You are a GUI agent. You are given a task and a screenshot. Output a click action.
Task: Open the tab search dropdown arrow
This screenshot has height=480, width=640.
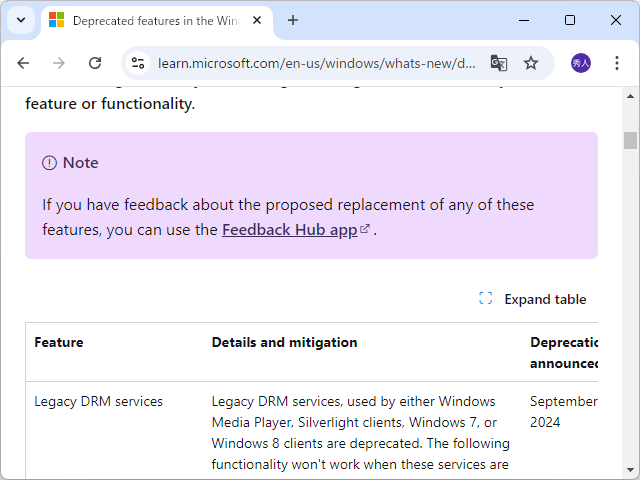click(20, 20)
